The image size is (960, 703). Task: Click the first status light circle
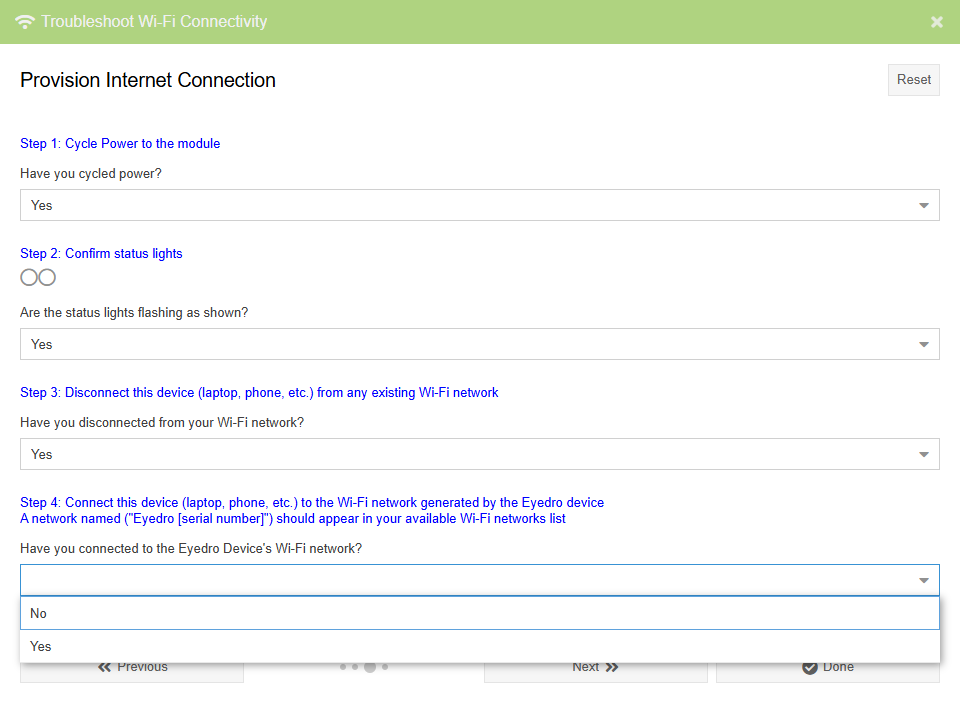click(x=29, y=277)
